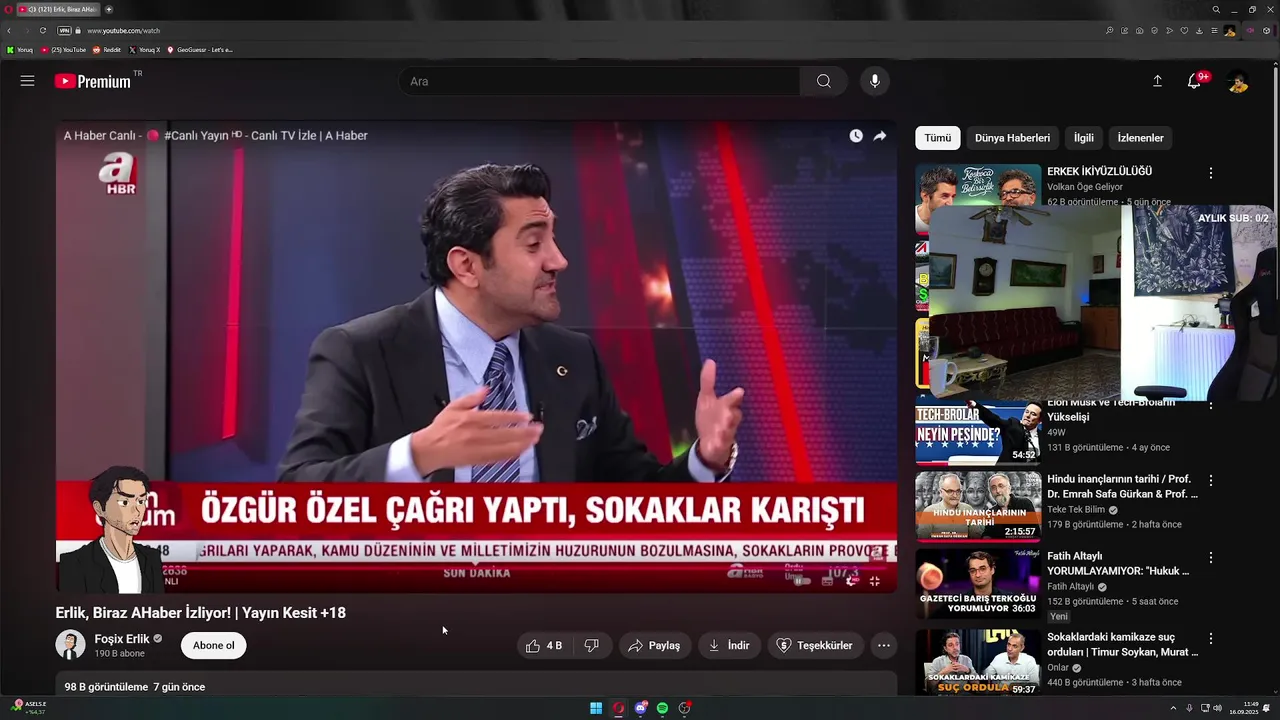Open Opera easy setup sliders icon
This screenshot has height=720, width=1280.
tap(1214, 31)
